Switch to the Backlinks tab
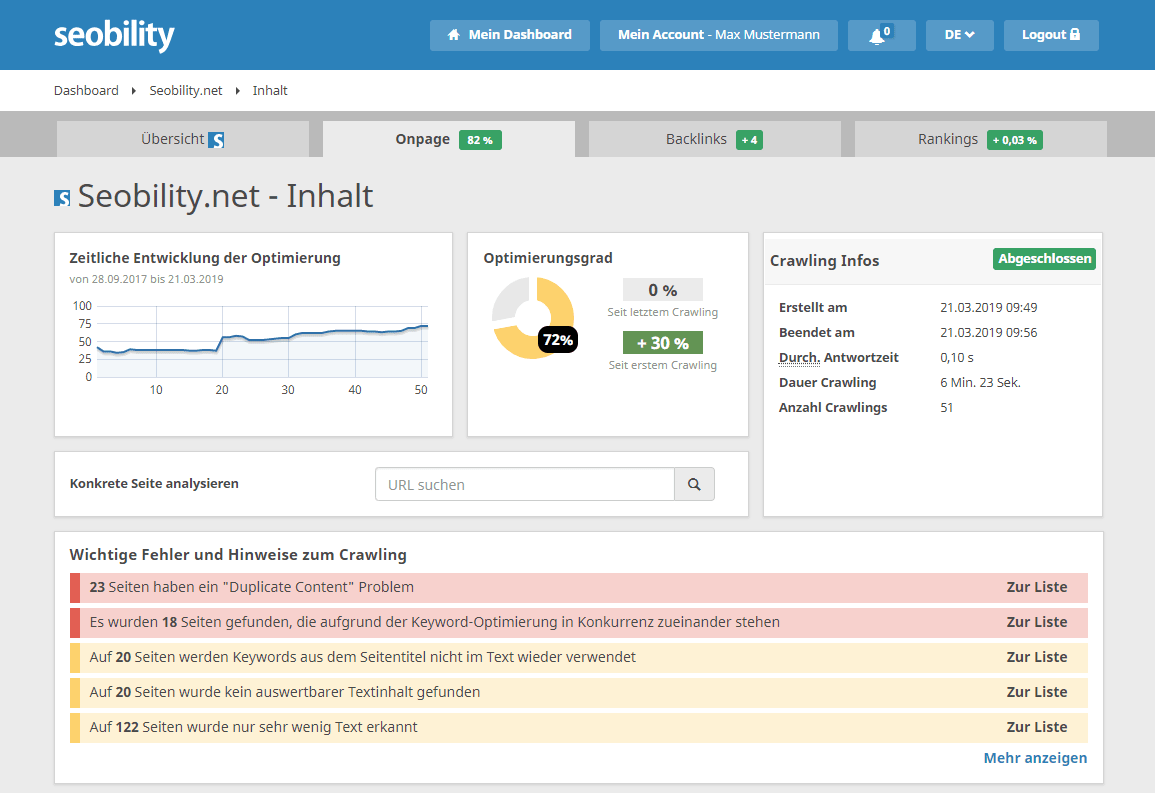The width and height of the screenshot is (1155, 793). click(x=714, y=139)
